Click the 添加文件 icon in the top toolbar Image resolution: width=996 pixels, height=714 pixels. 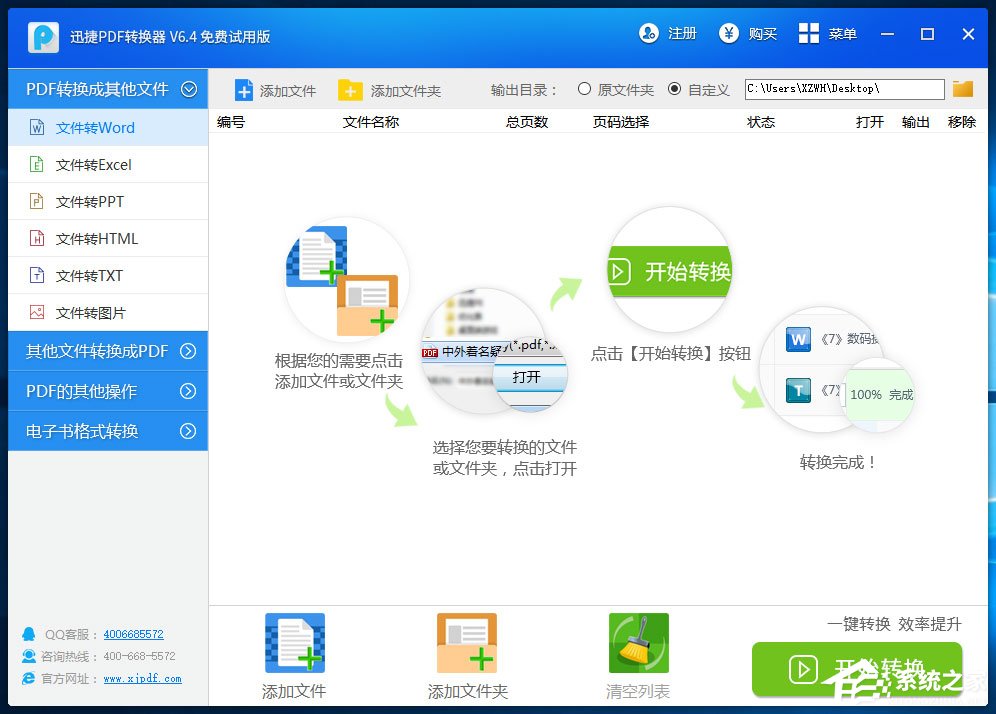coord(243,89)
